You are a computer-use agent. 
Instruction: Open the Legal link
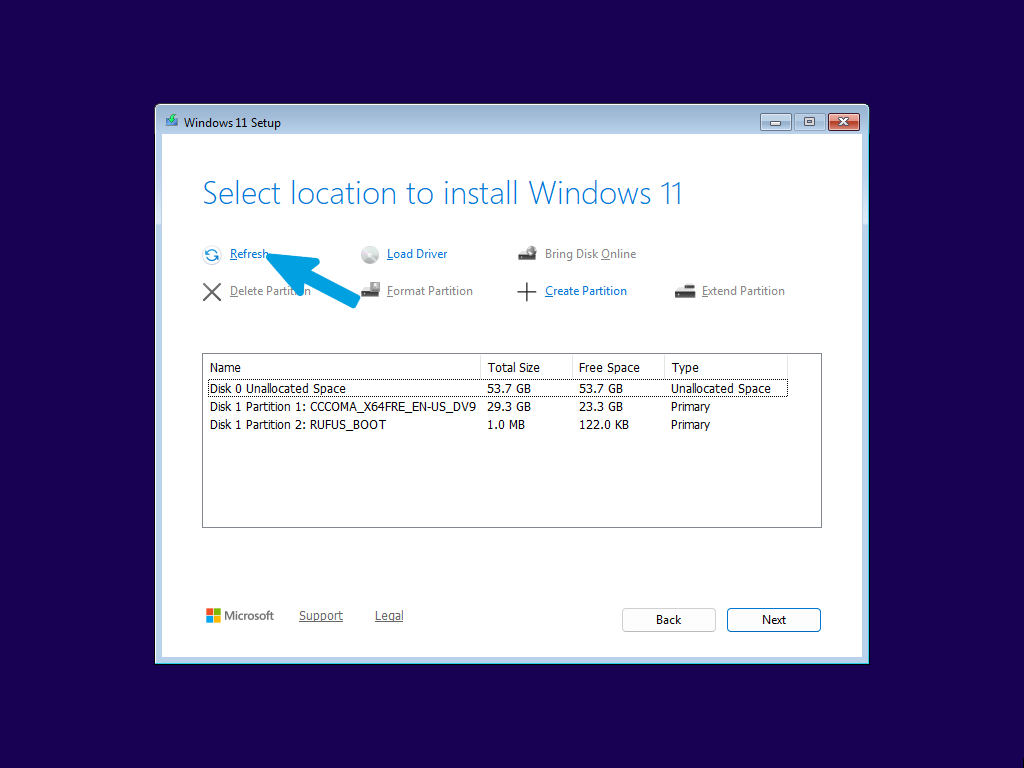[389, 616]
